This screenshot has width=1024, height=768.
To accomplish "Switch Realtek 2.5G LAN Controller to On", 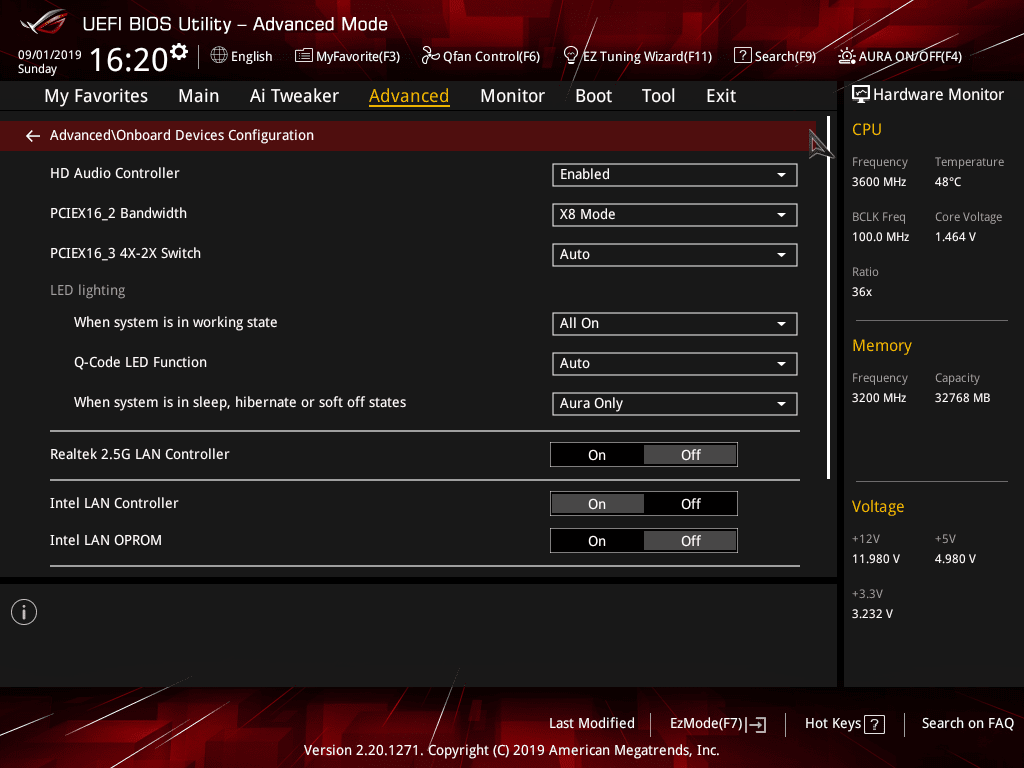I will pos(597,455).
